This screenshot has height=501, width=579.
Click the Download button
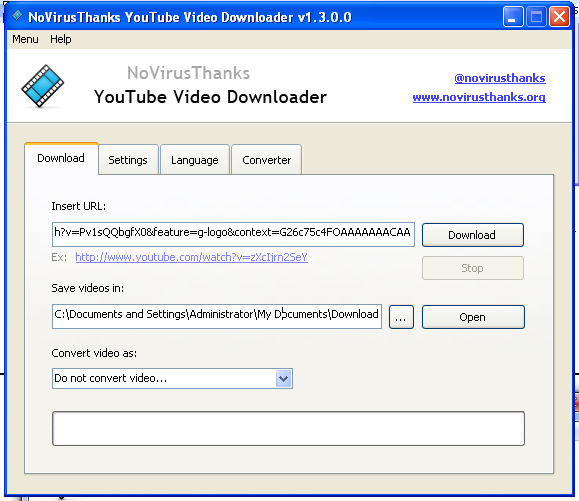[472, 235]
